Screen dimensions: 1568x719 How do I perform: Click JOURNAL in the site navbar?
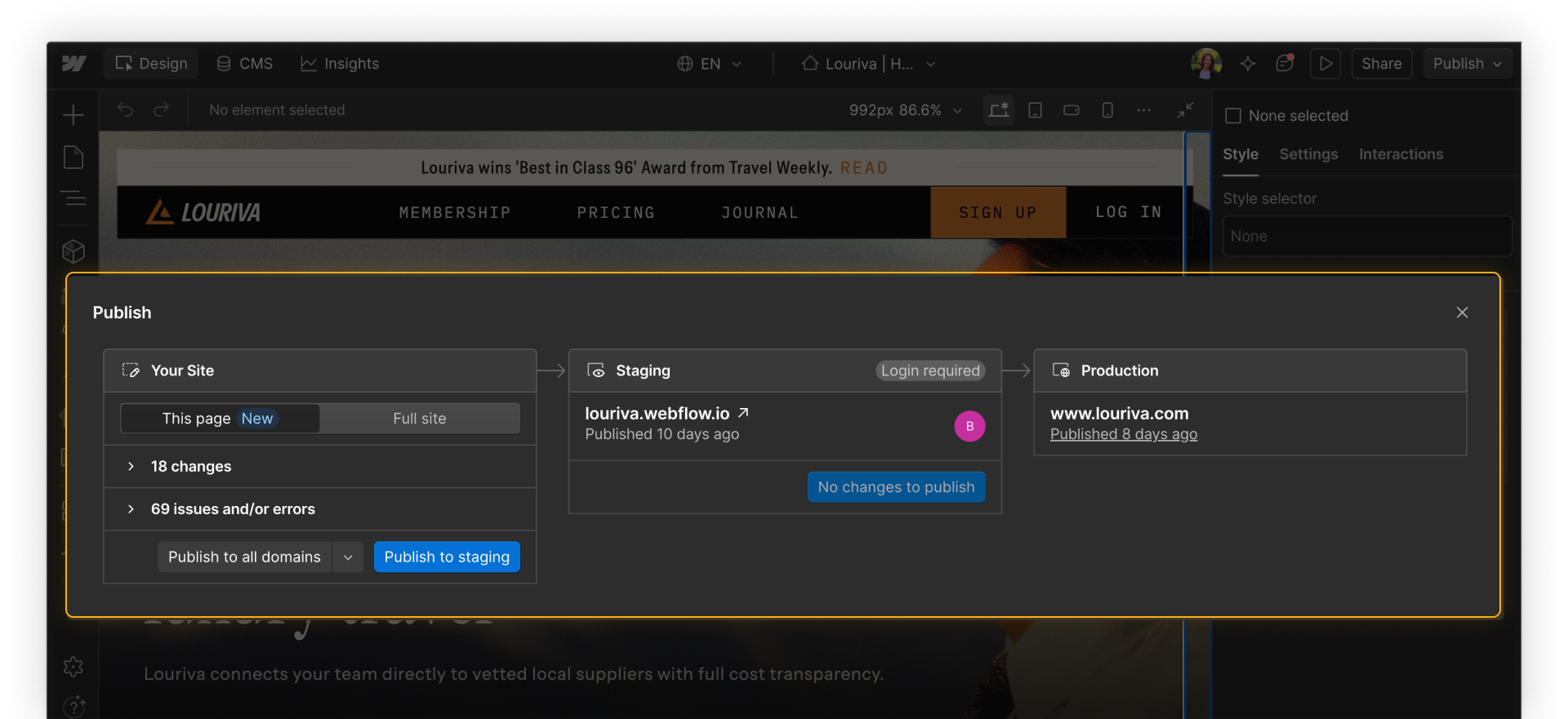click(x=759, y=213)
